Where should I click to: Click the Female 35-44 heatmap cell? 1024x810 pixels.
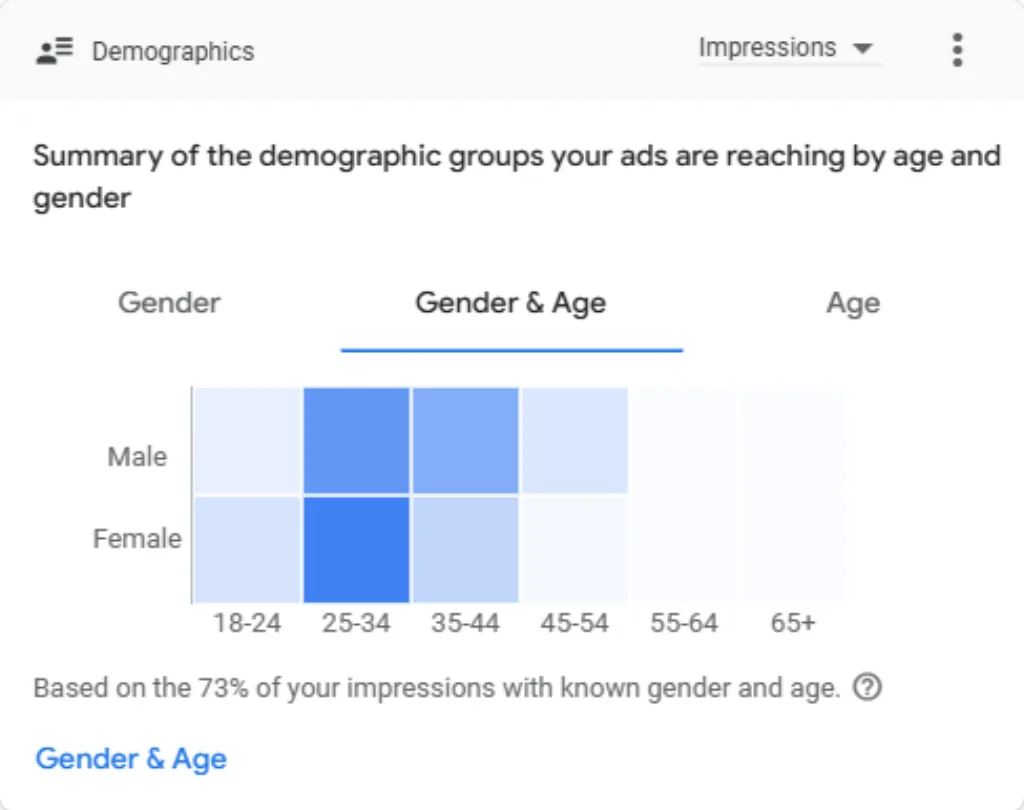466,550
